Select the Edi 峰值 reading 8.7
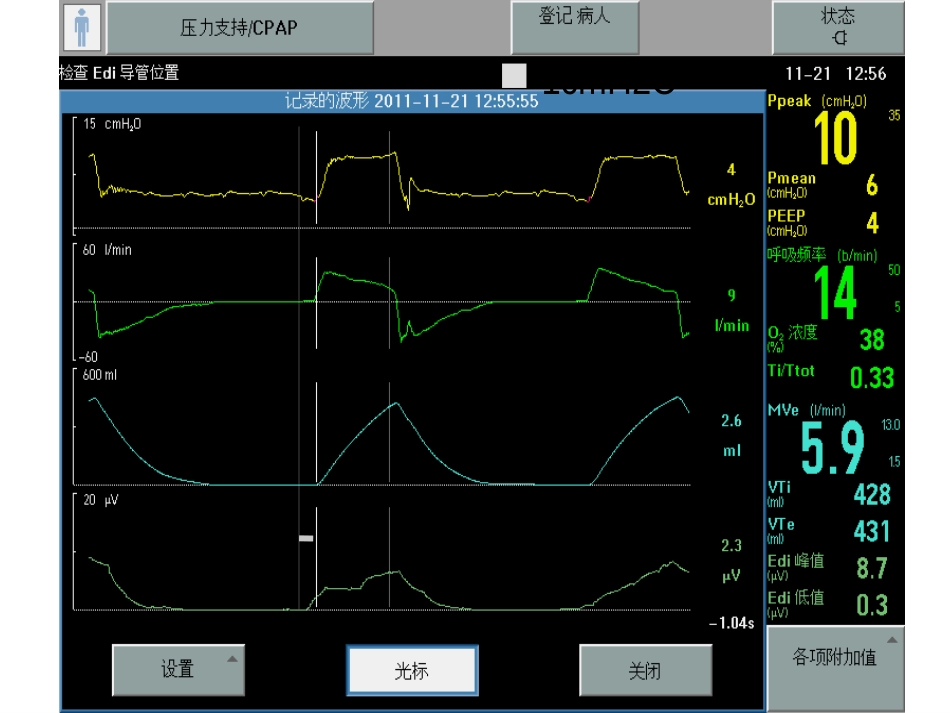The width and height of the screenshot is (950, 713). (x=872, y=568)
